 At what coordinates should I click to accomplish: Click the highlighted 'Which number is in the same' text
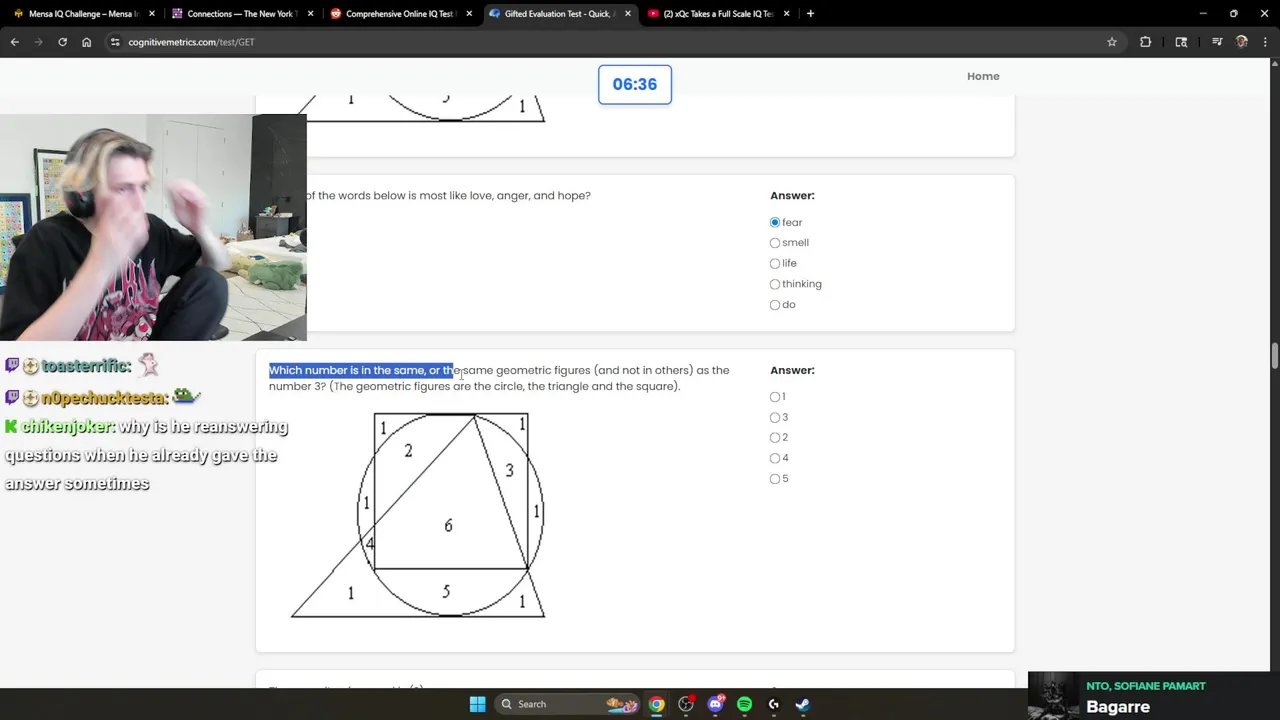pyautogui.click(x=361, y=370)
